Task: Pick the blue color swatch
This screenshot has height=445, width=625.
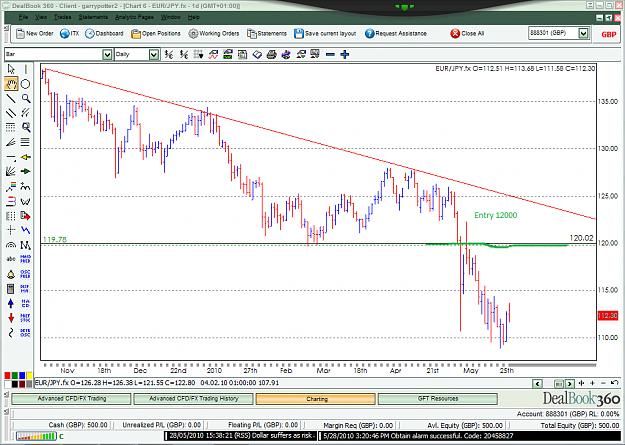Action: [x=22, y=376]
